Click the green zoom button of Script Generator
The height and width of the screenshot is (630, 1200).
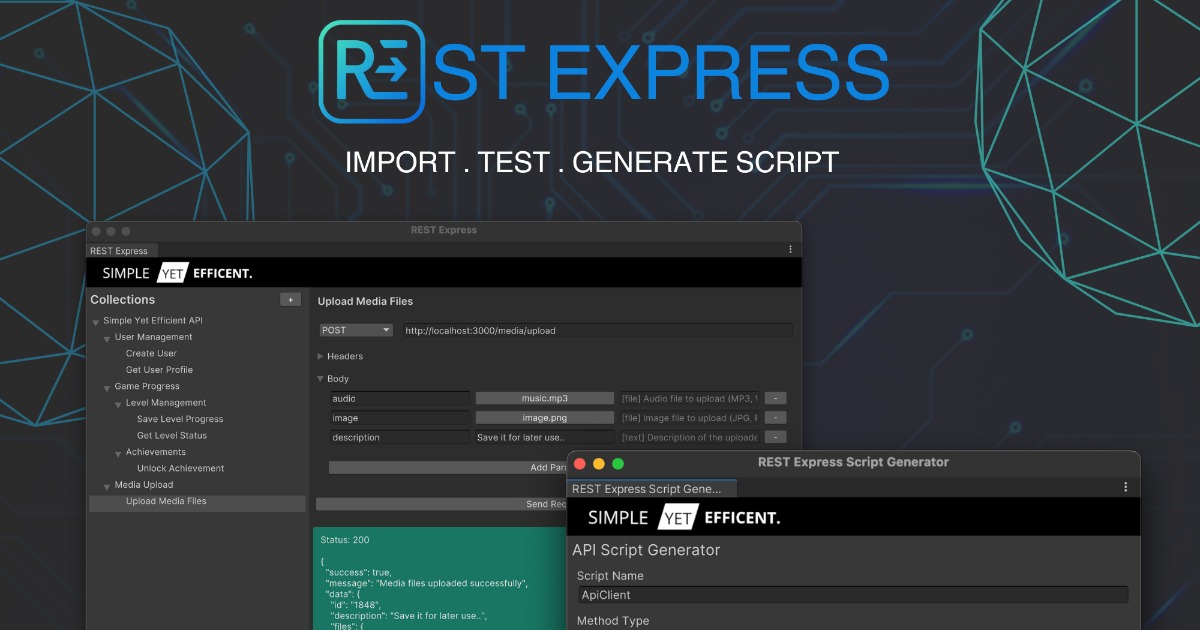click(618, 463)
